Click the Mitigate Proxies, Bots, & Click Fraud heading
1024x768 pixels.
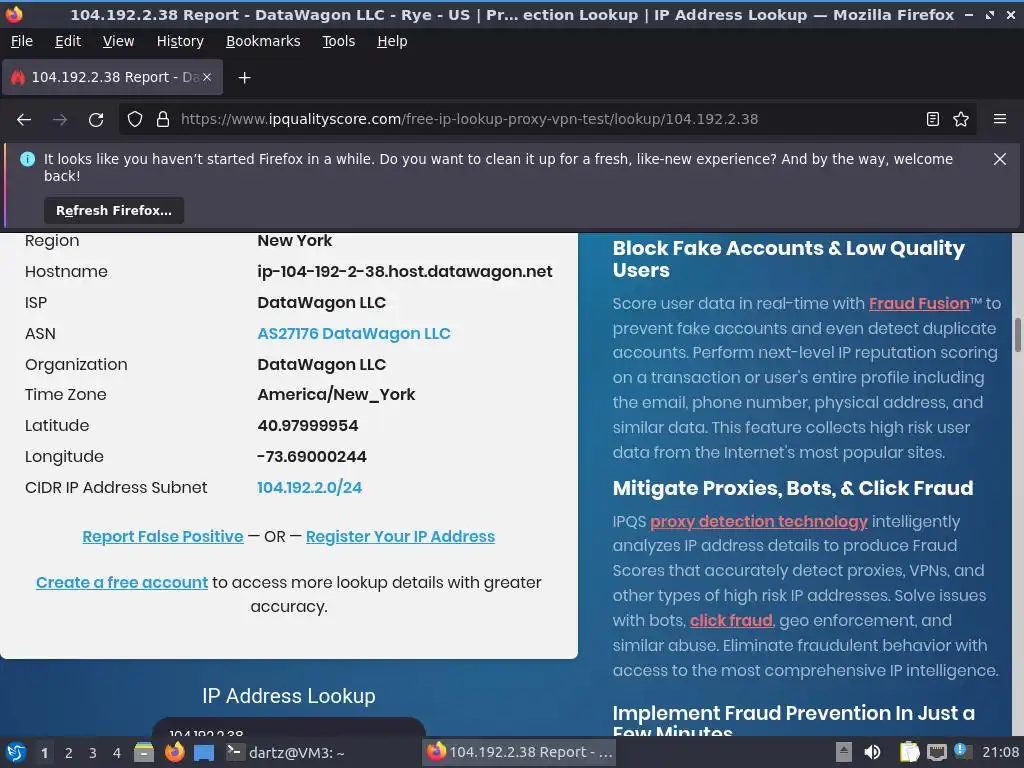[x=793, y=488]
